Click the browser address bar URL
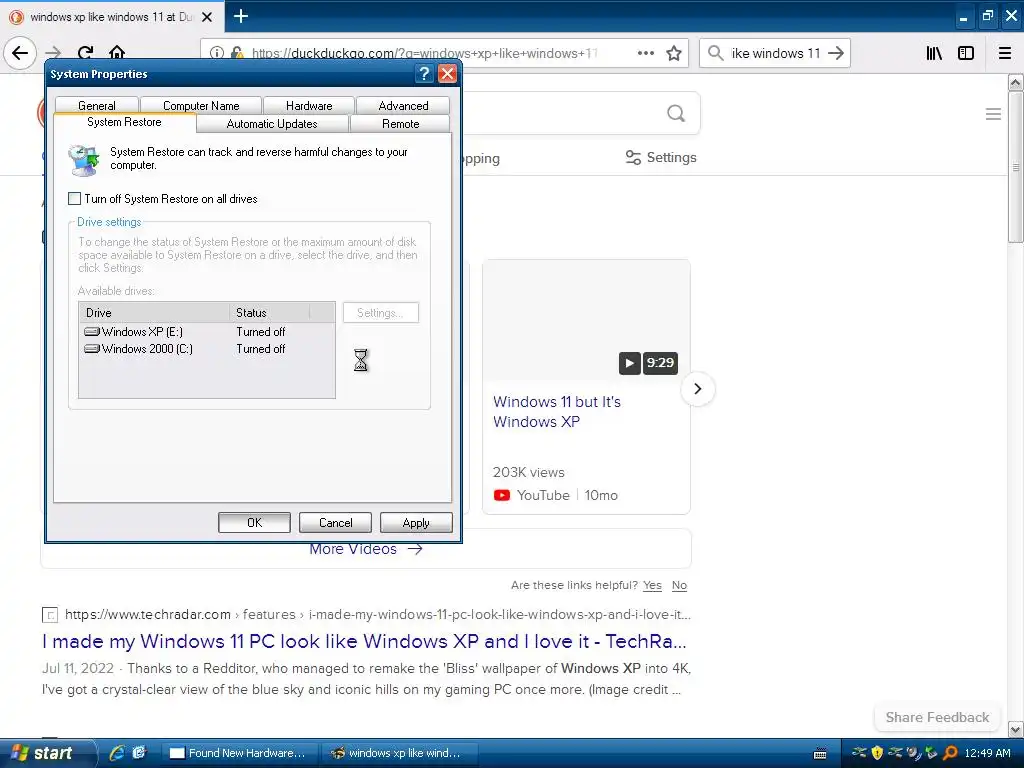1024x768 pixels. pos(424,54)
